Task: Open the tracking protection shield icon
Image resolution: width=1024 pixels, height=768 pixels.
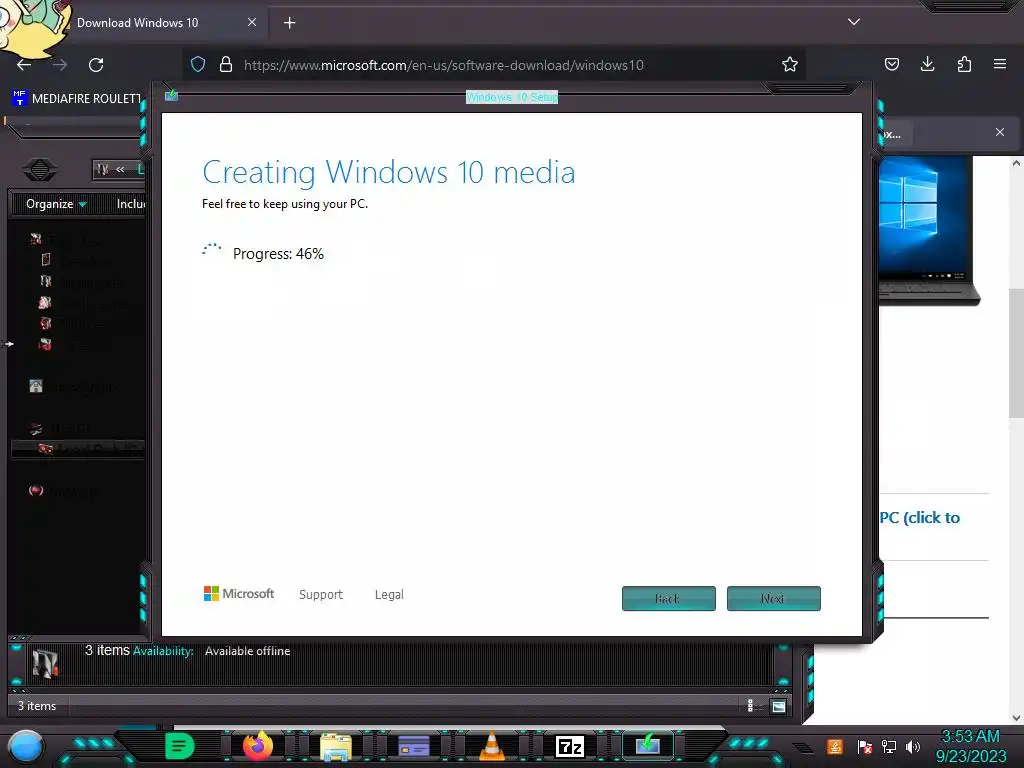Action: pos(198,65)
